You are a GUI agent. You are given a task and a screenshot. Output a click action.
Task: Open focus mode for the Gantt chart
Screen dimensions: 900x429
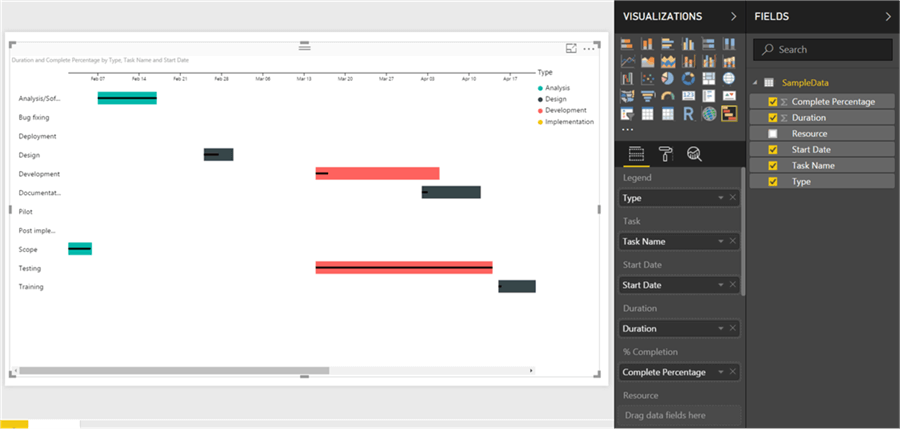point(571,49)
